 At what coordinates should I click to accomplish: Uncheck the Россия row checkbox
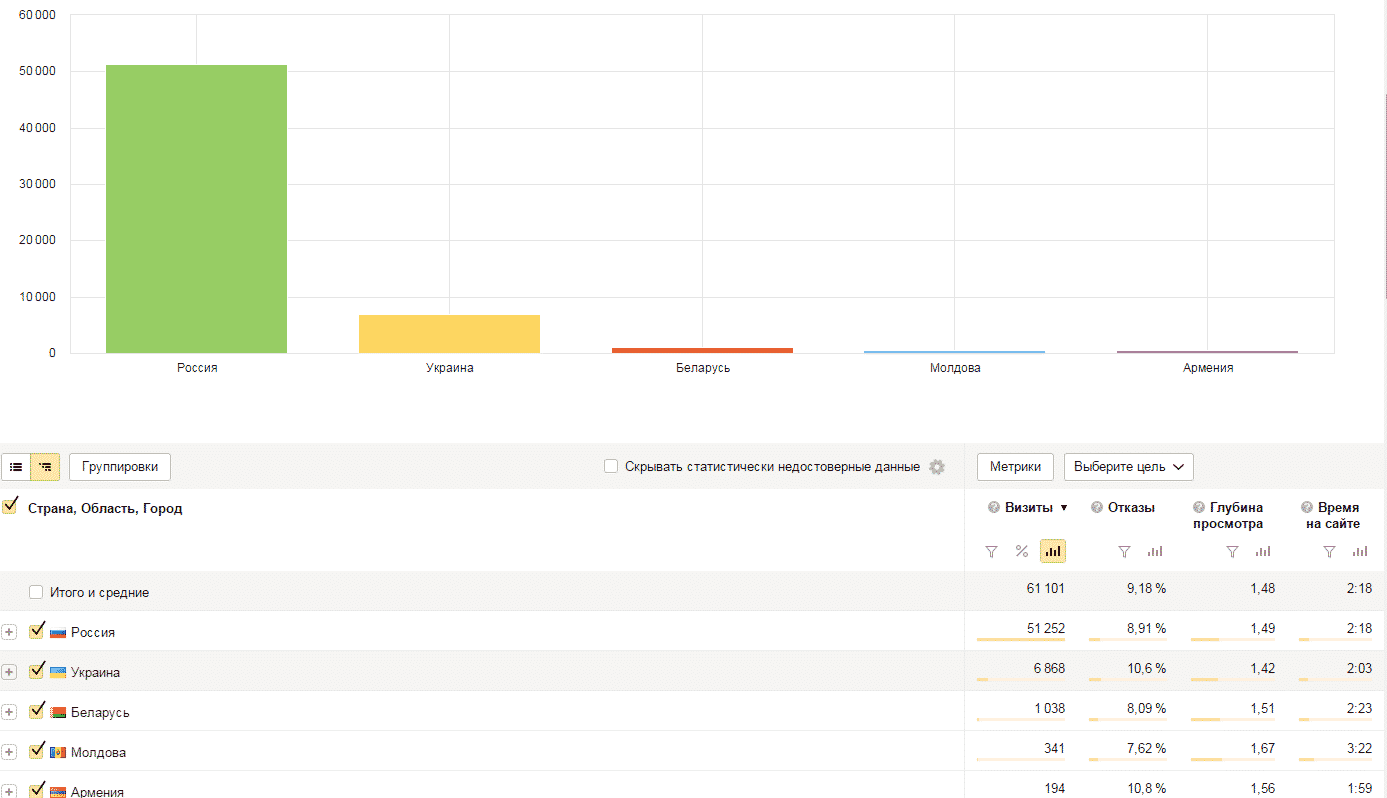point(37,631)
